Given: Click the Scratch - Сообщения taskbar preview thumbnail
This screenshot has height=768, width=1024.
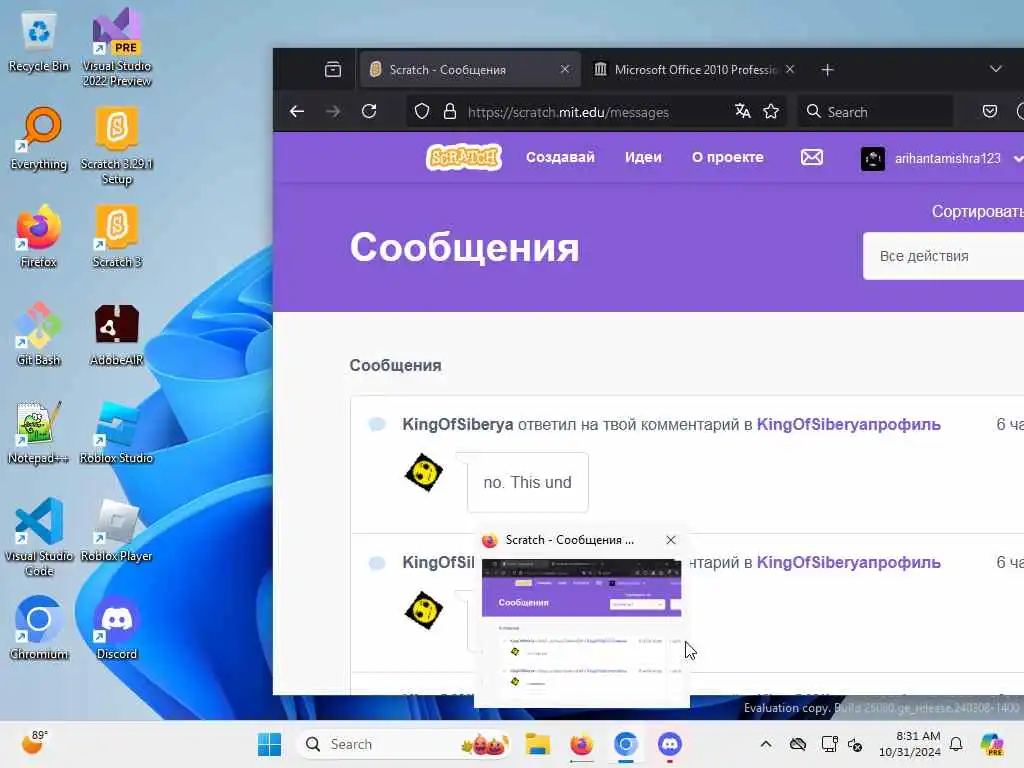Looking at the screenshot, I should point(581,631).
